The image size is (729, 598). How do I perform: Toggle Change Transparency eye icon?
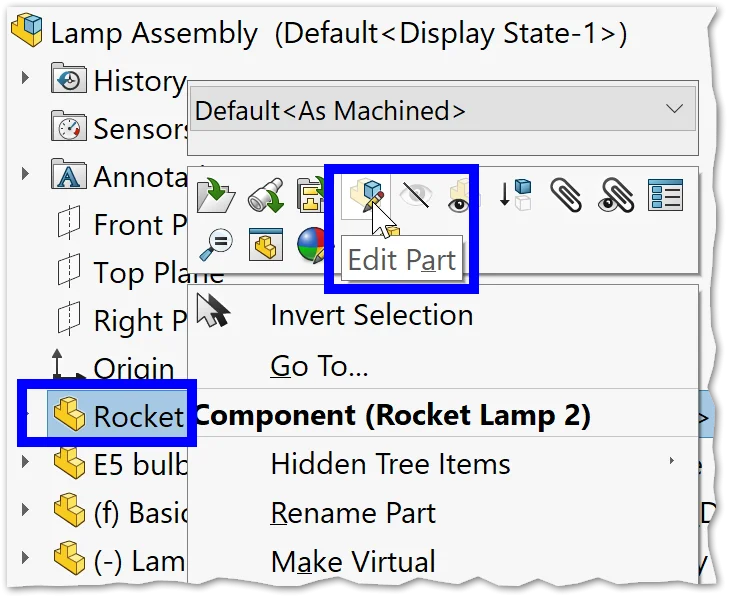[x=460, y=195]
